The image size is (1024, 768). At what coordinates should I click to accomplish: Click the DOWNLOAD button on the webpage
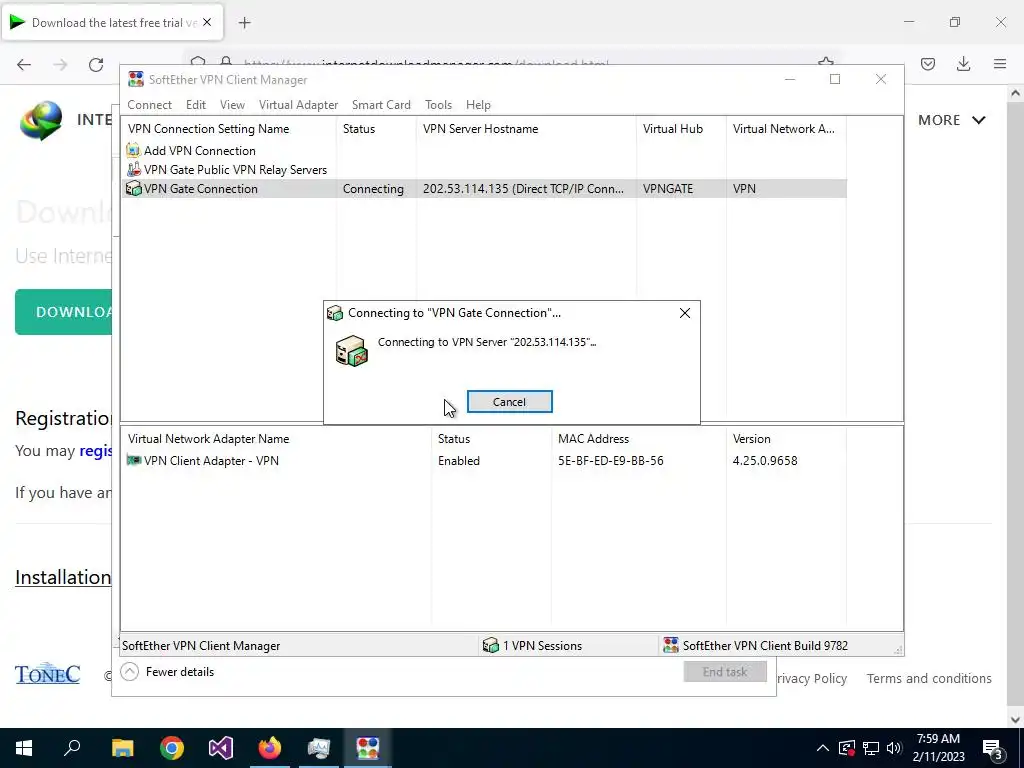(x=64, y=312)
